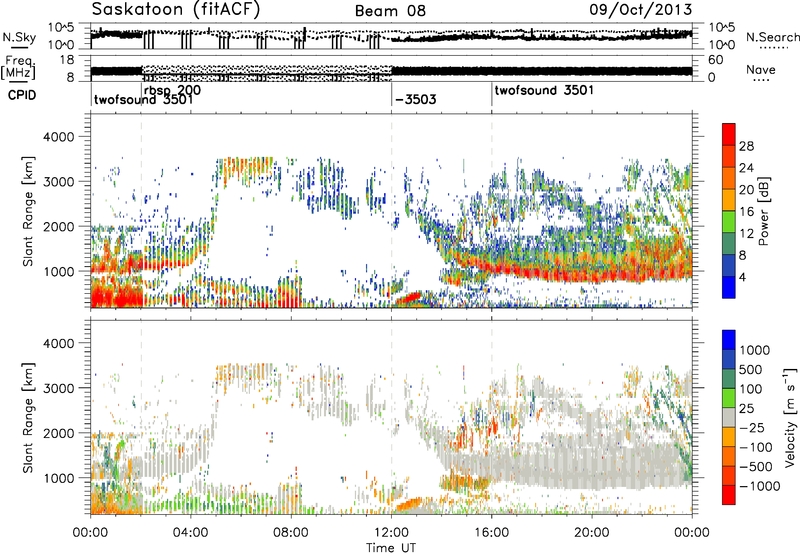This screenshot has height=554, width=800.
Task: Click 'Slant Range [km]' label of power panel
Action: point(28,211)
